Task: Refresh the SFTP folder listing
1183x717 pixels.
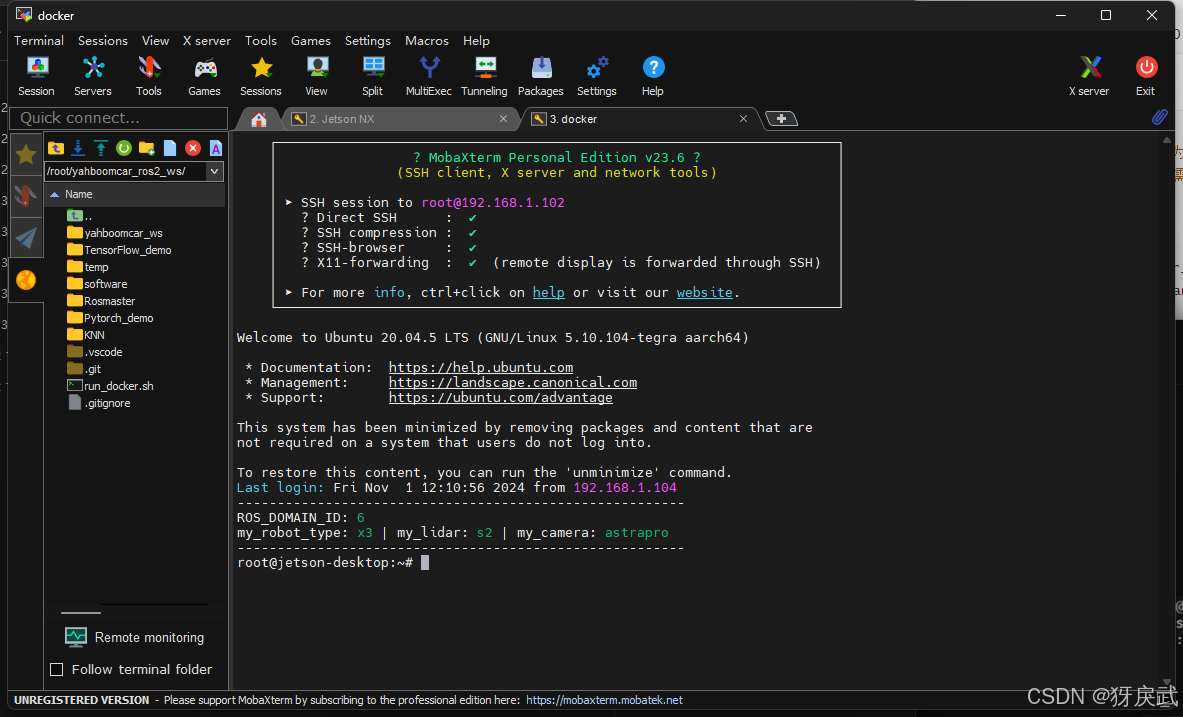Action: [124, 148]
